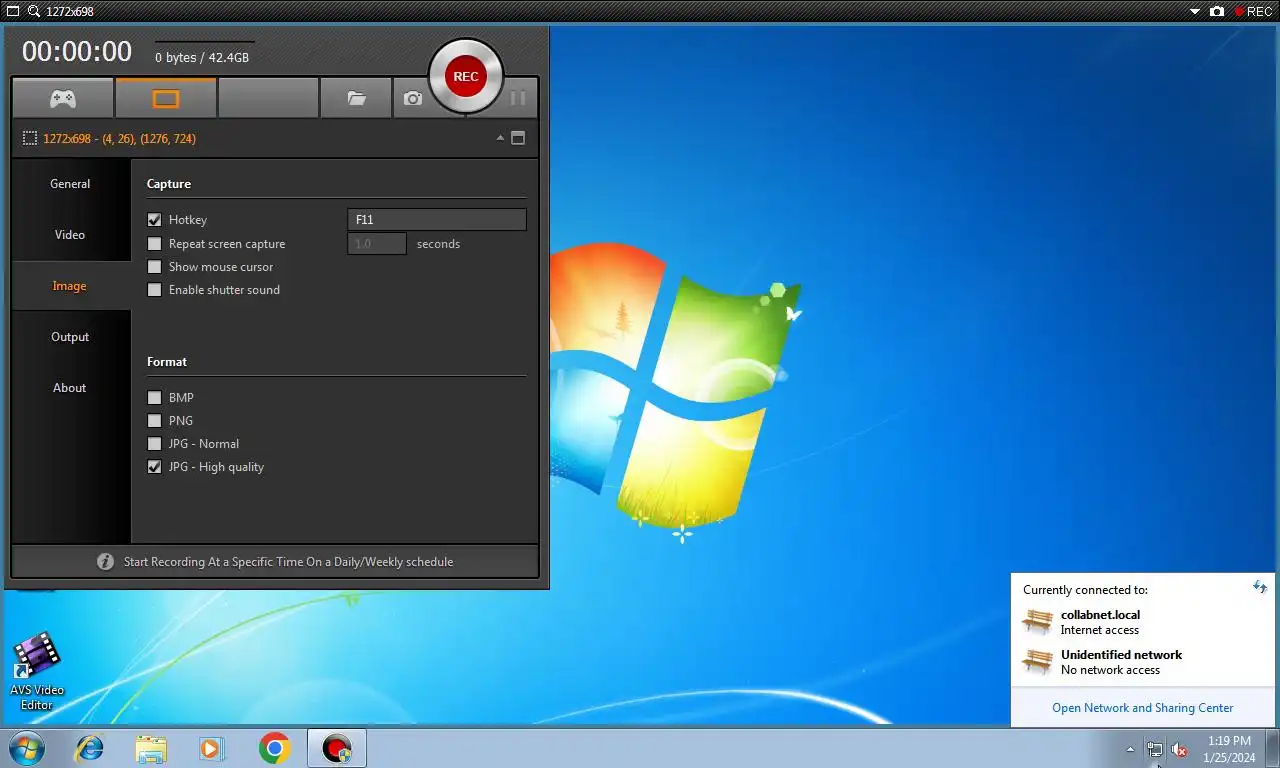Click the fullscreen rectangle icon in capture bar
1280x768 pixels.
coord(13,11)
